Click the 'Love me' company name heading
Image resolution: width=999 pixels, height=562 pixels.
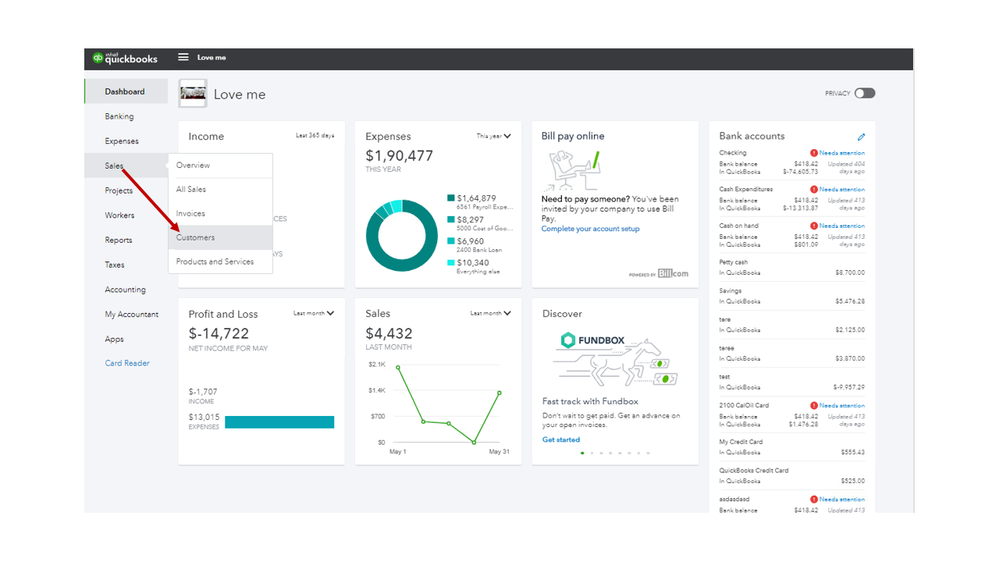click(240, 94)
